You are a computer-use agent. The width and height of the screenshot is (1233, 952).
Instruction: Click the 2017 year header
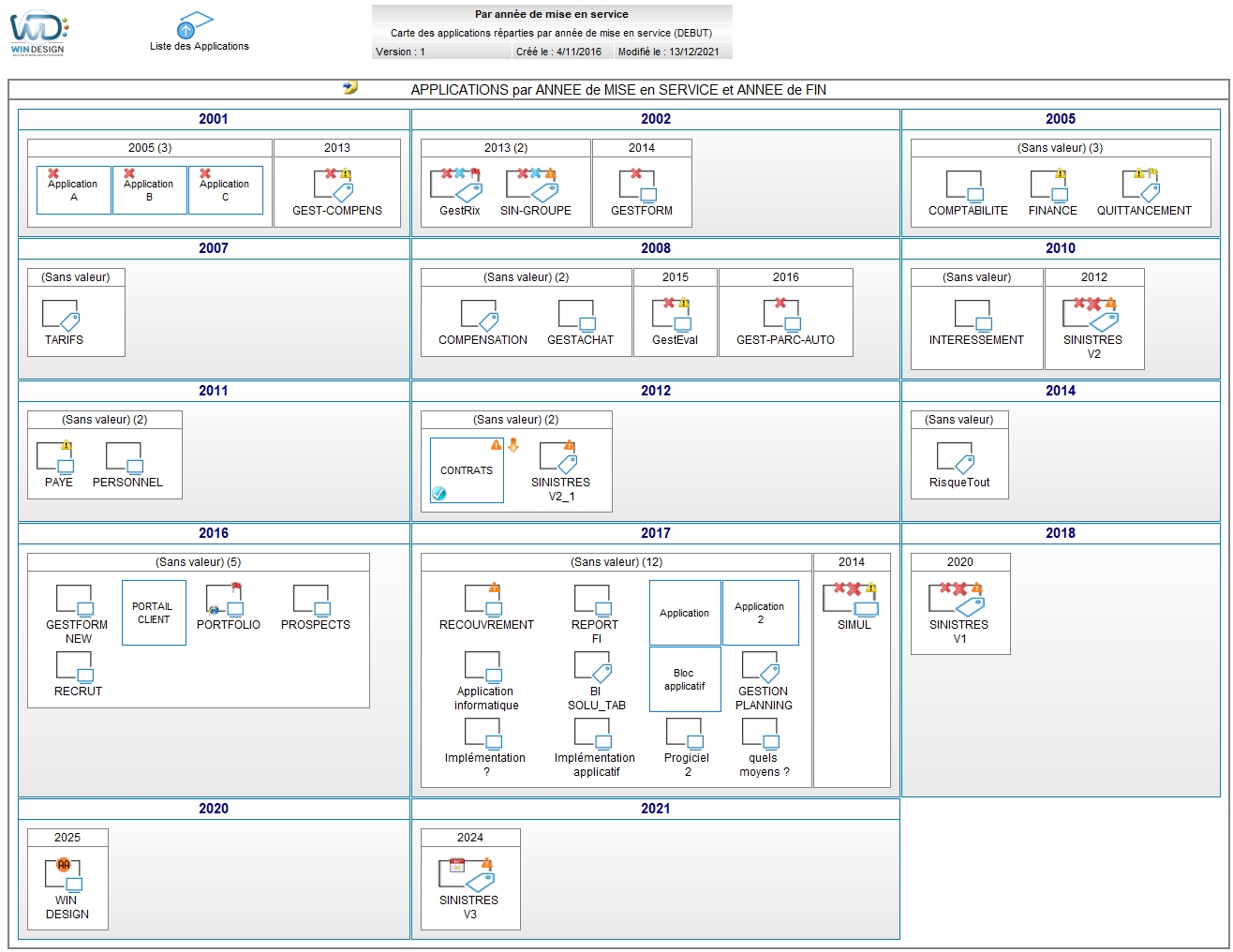point(656,533)
